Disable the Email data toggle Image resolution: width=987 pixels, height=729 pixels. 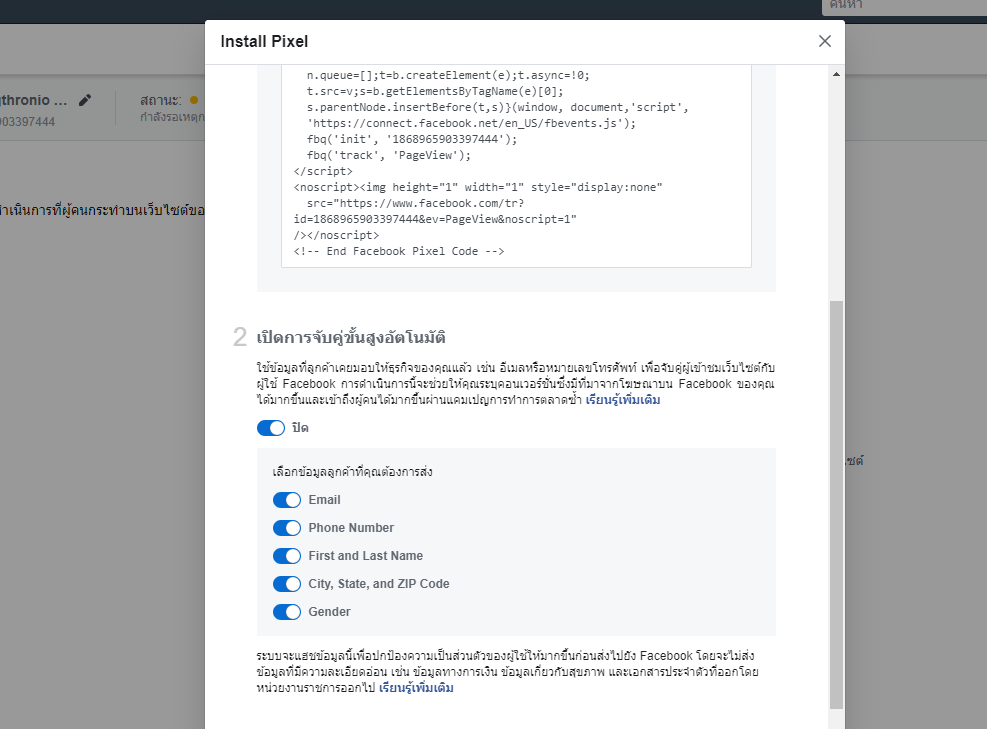click(x=287, y=500)
